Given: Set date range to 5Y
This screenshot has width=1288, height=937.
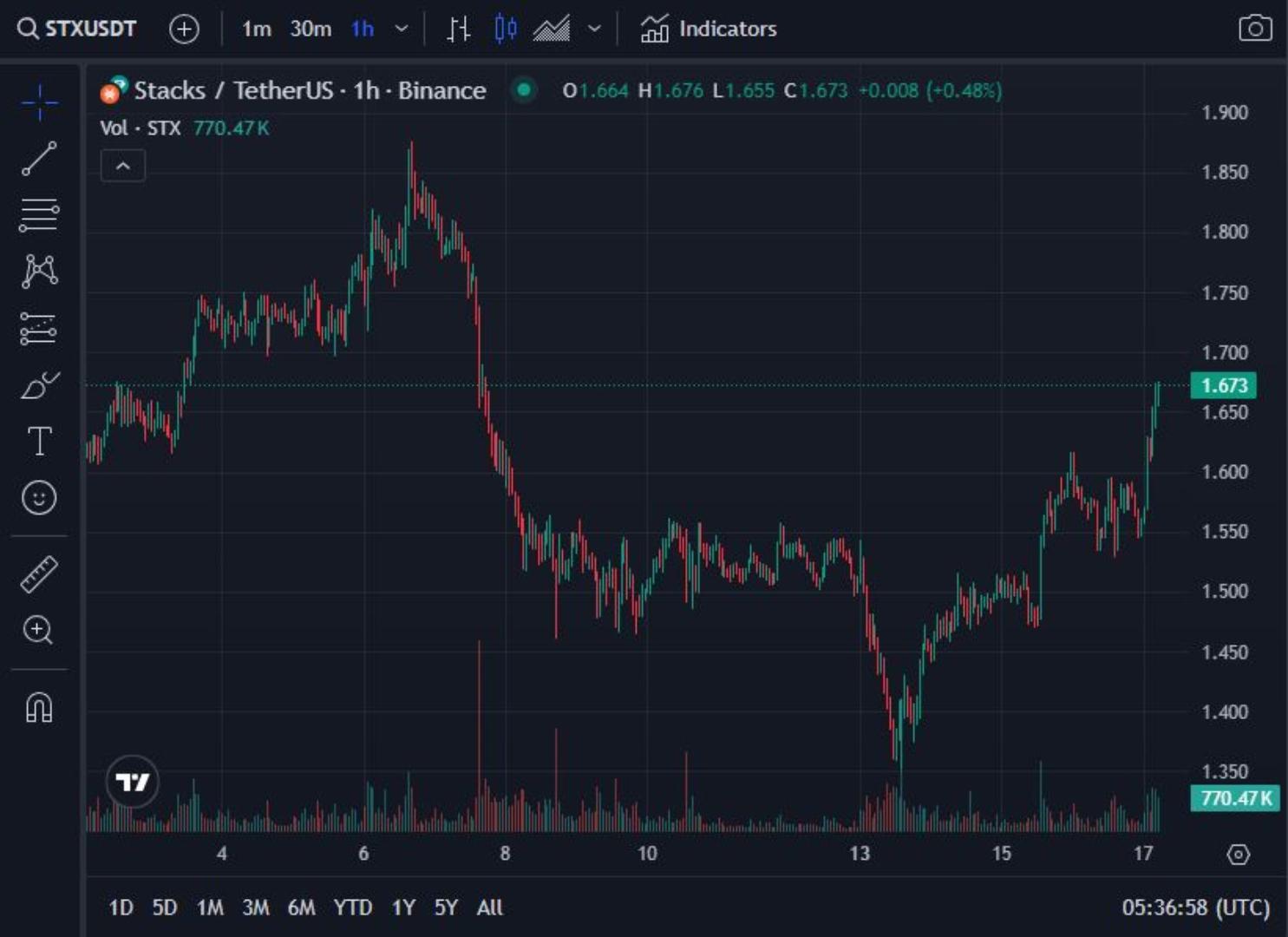Looking at the screenshot, I should pyautogui.click(x=446, y=908).
